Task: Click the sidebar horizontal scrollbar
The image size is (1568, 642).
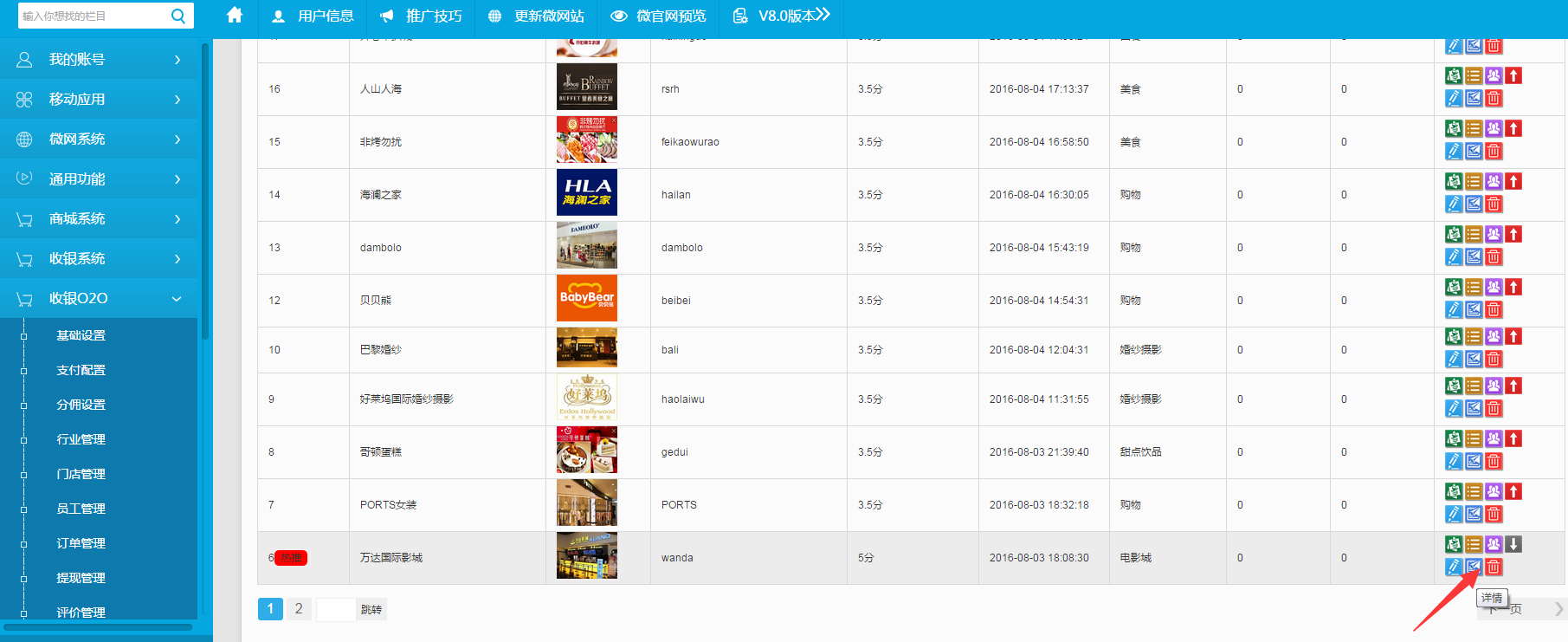Action: (x=98, y=626)
